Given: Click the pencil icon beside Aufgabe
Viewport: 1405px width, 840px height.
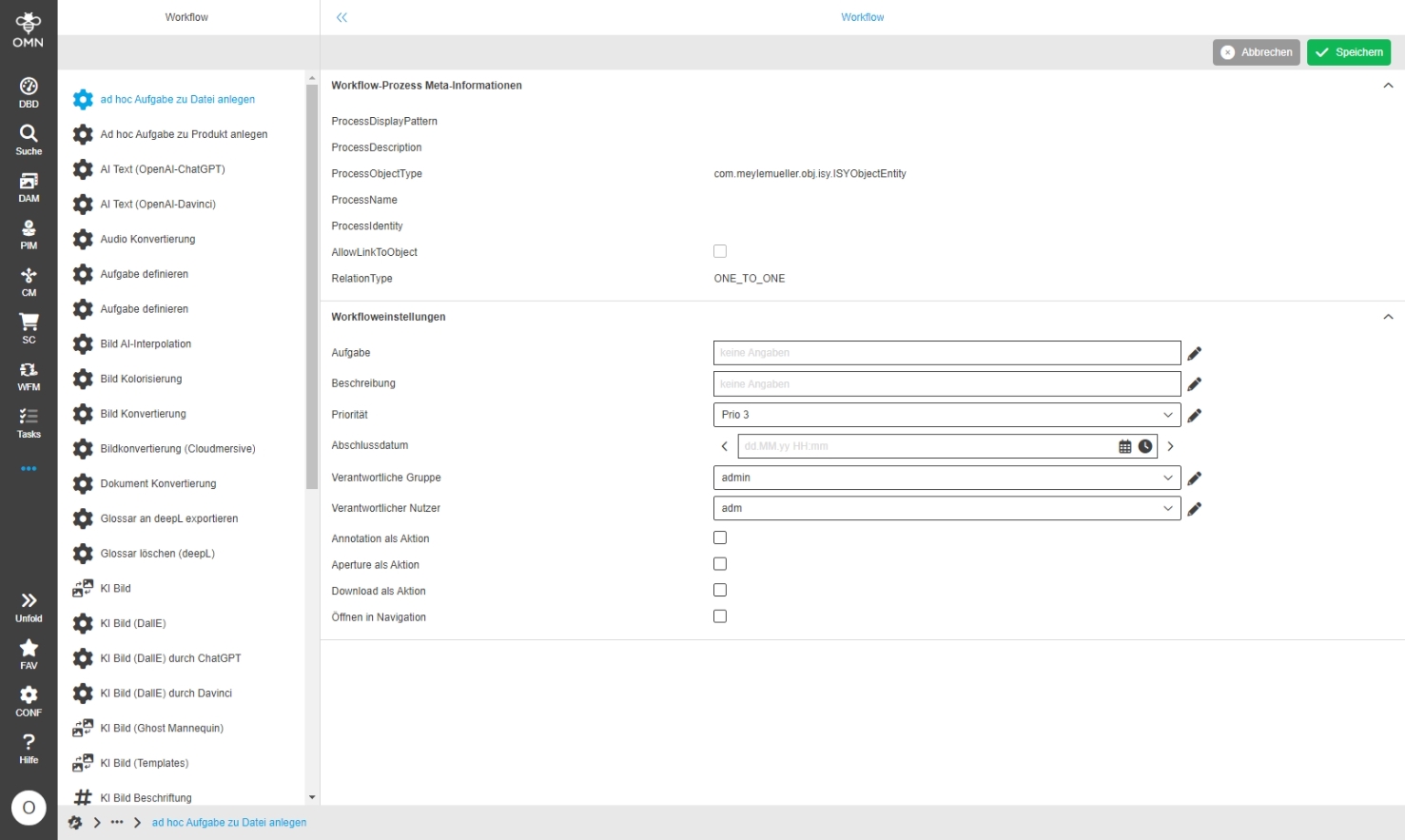Looking at the screenshot, I should pyautogui.click(x=1195, y=353).
